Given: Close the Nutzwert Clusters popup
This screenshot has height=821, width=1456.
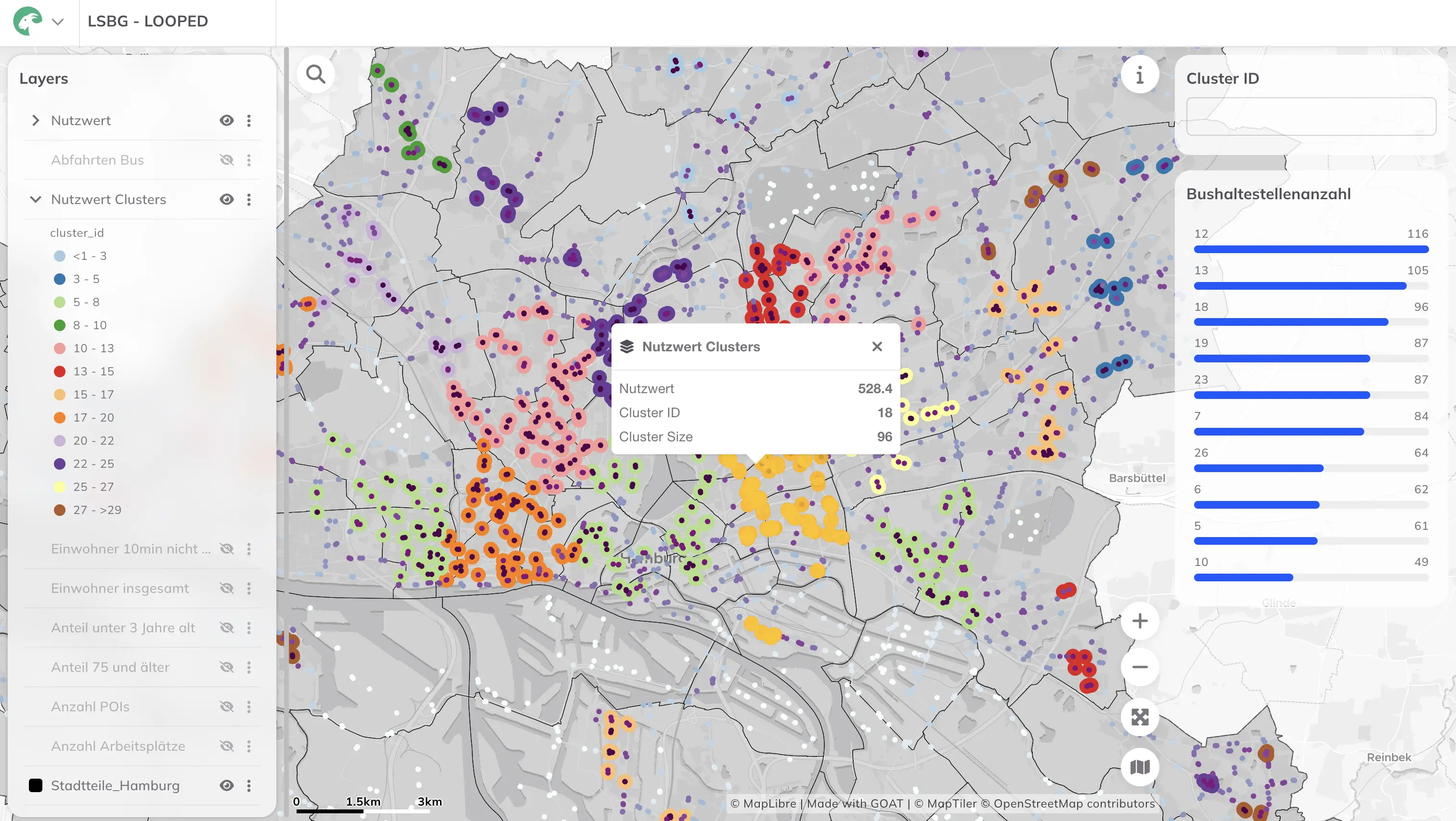Looking at the screenshot, I should click(x=877, y=346).
